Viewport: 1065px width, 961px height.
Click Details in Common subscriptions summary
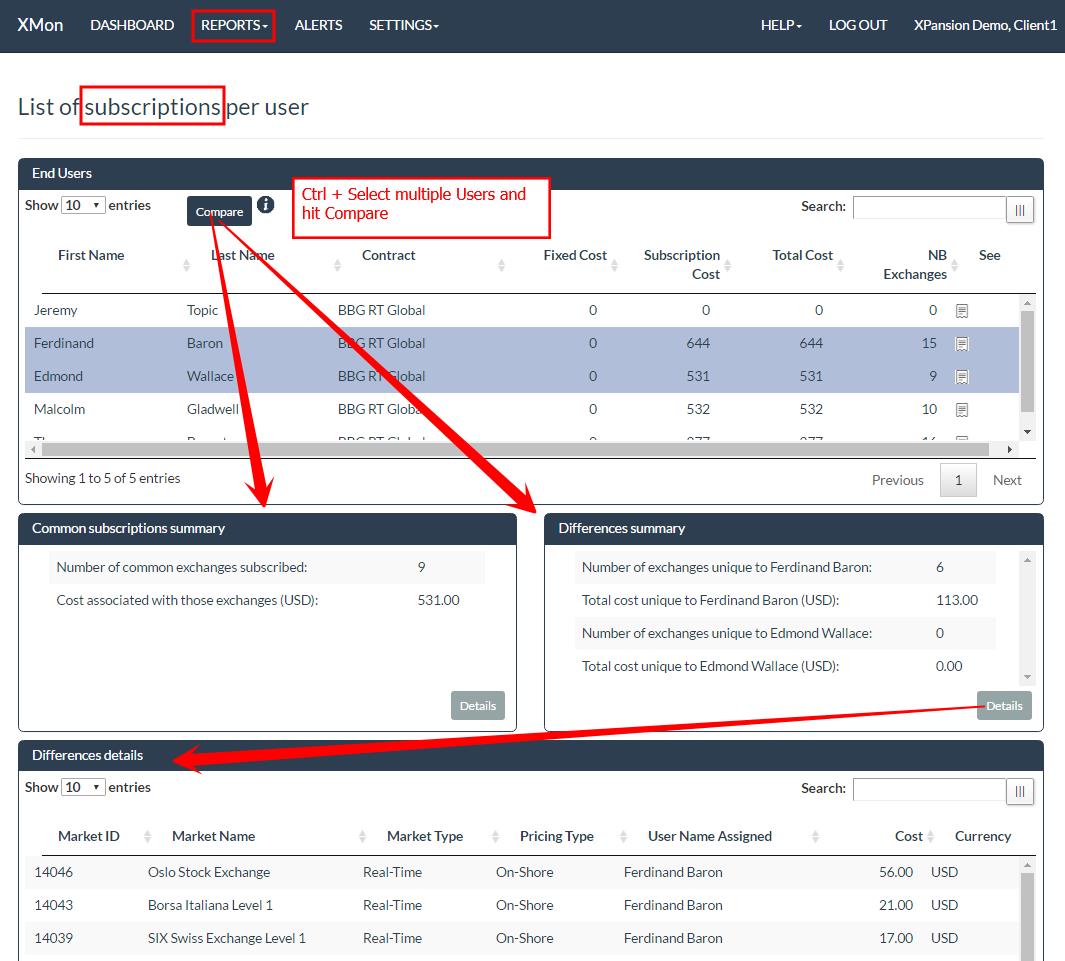pos(478,706)
